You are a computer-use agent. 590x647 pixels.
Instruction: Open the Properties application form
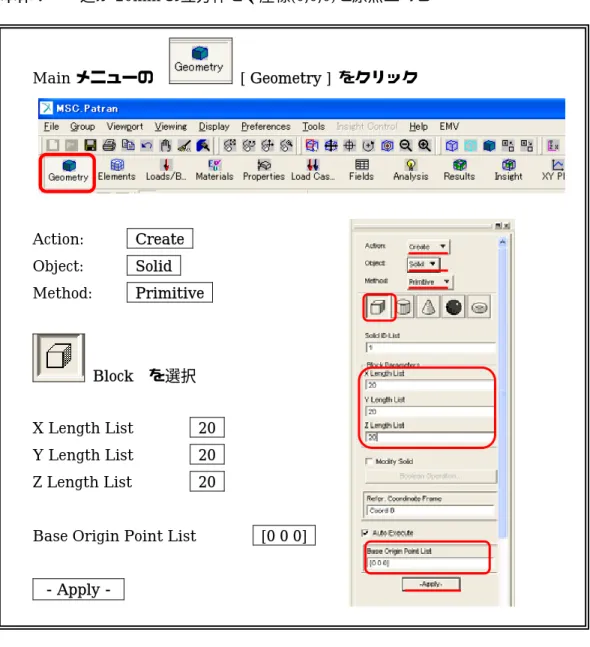tap(264, 171)
